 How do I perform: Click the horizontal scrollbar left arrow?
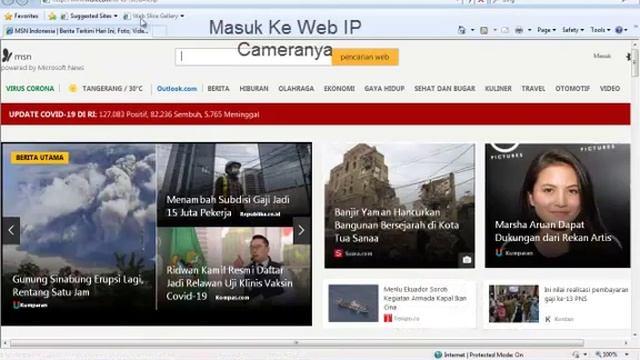pyautogui.click(x=5, y=343)
